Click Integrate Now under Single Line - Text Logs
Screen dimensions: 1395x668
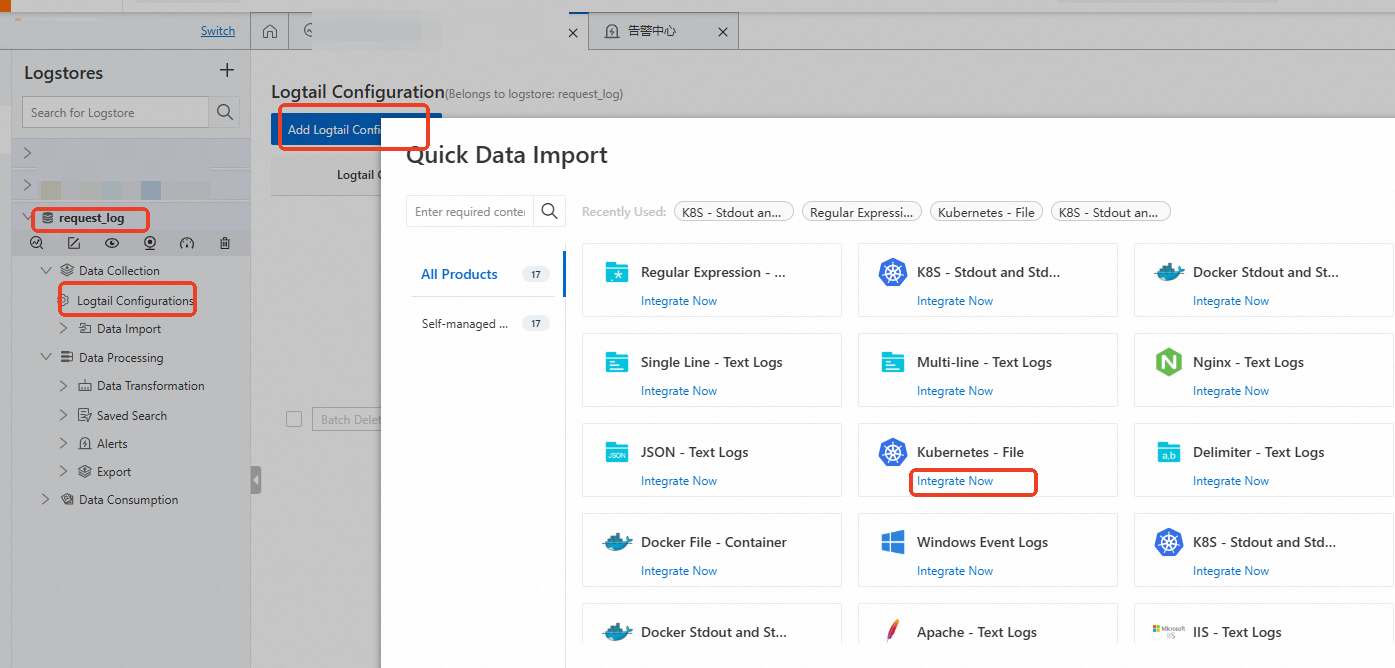point(679,391)
